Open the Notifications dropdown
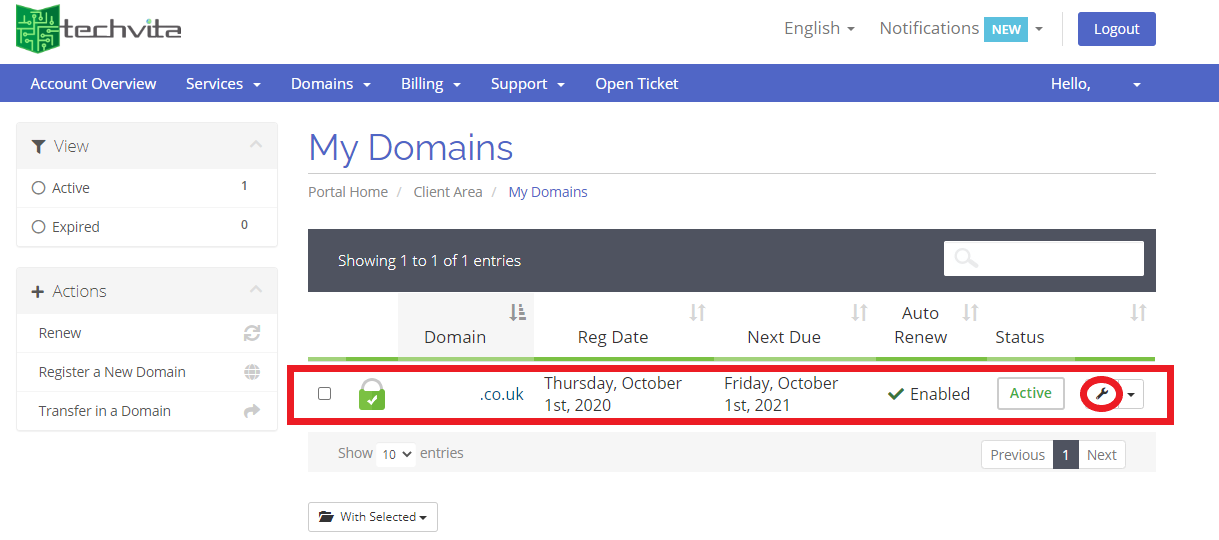This screenshot has height=540, width=1219. [x=961, y=28]
